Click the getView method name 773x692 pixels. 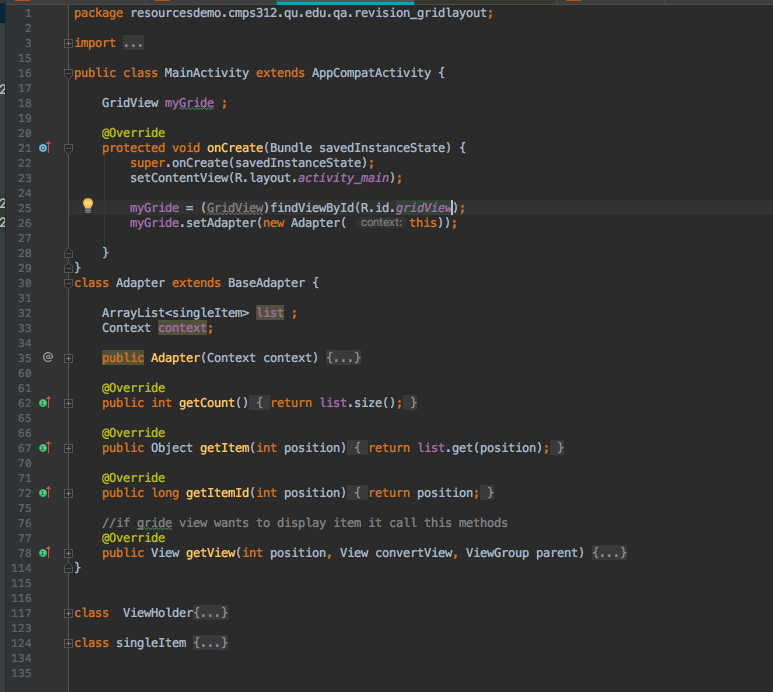click(211, 553)
